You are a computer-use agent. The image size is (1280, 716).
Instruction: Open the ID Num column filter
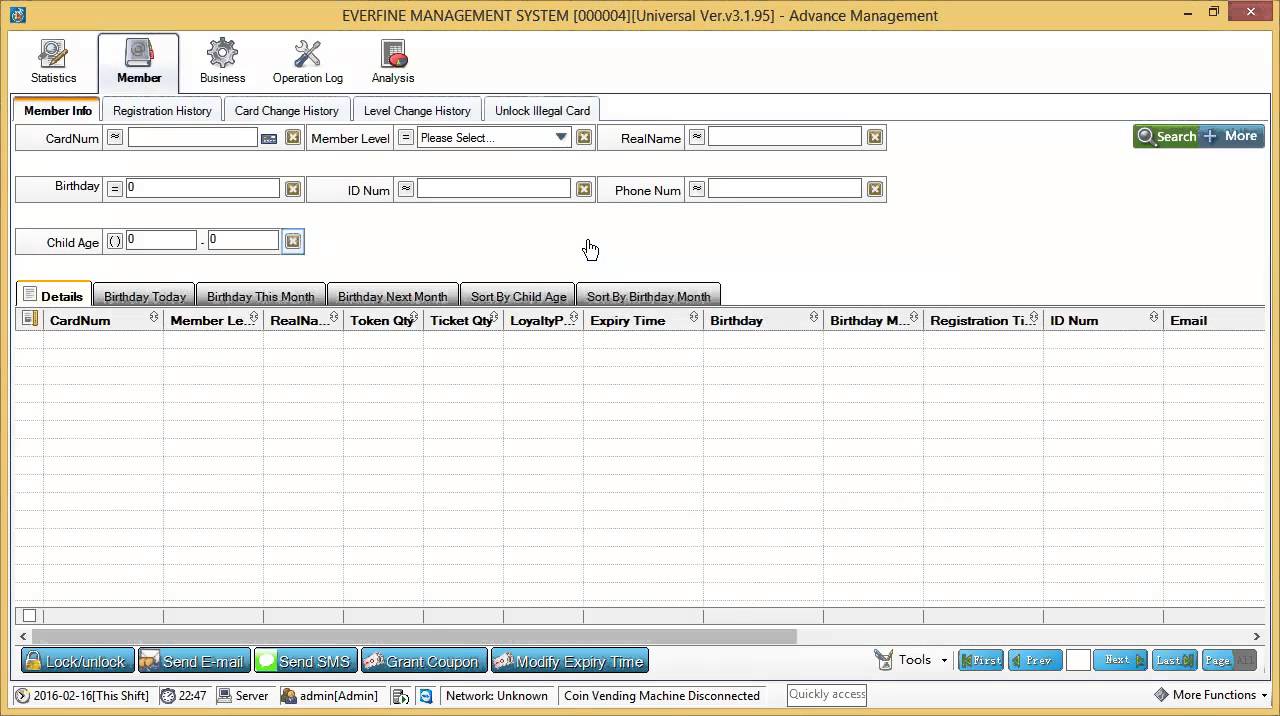click(1154, 317)
